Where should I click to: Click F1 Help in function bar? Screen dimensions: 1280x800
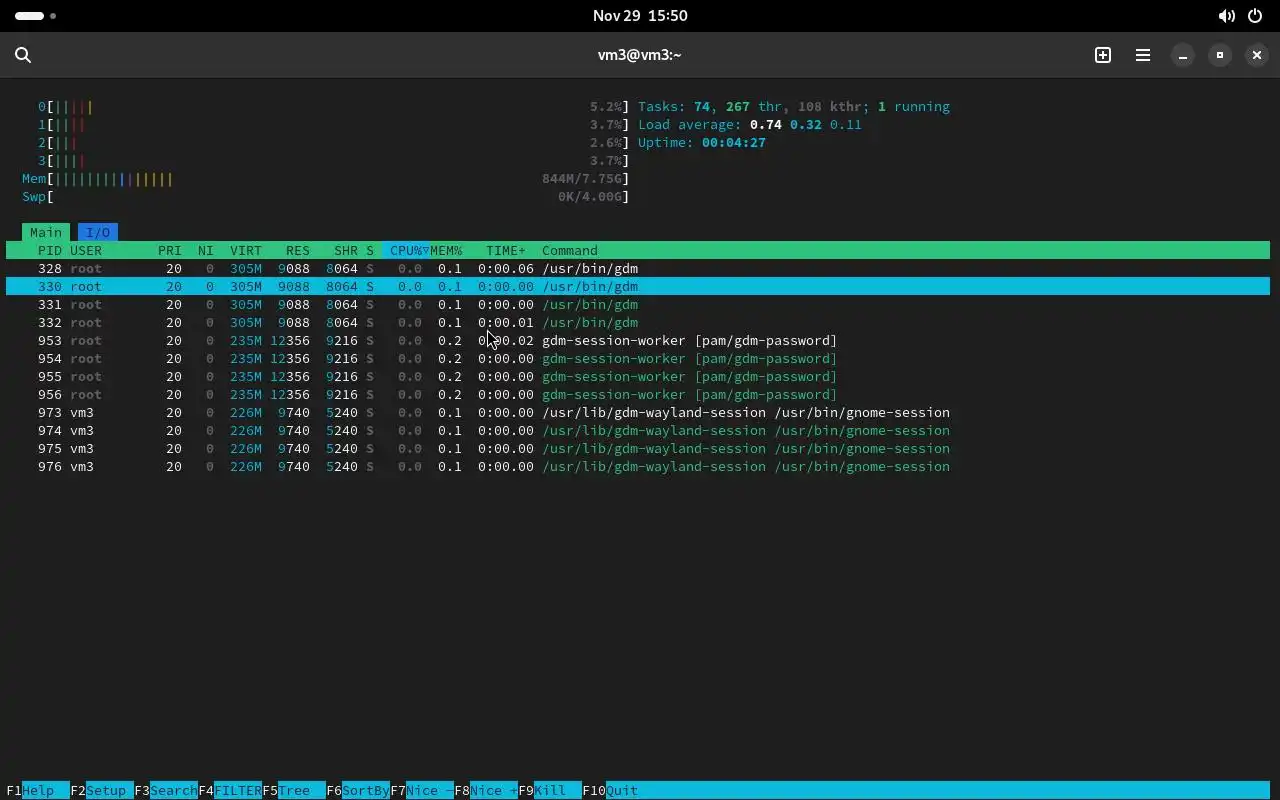(x=38, y=790)
